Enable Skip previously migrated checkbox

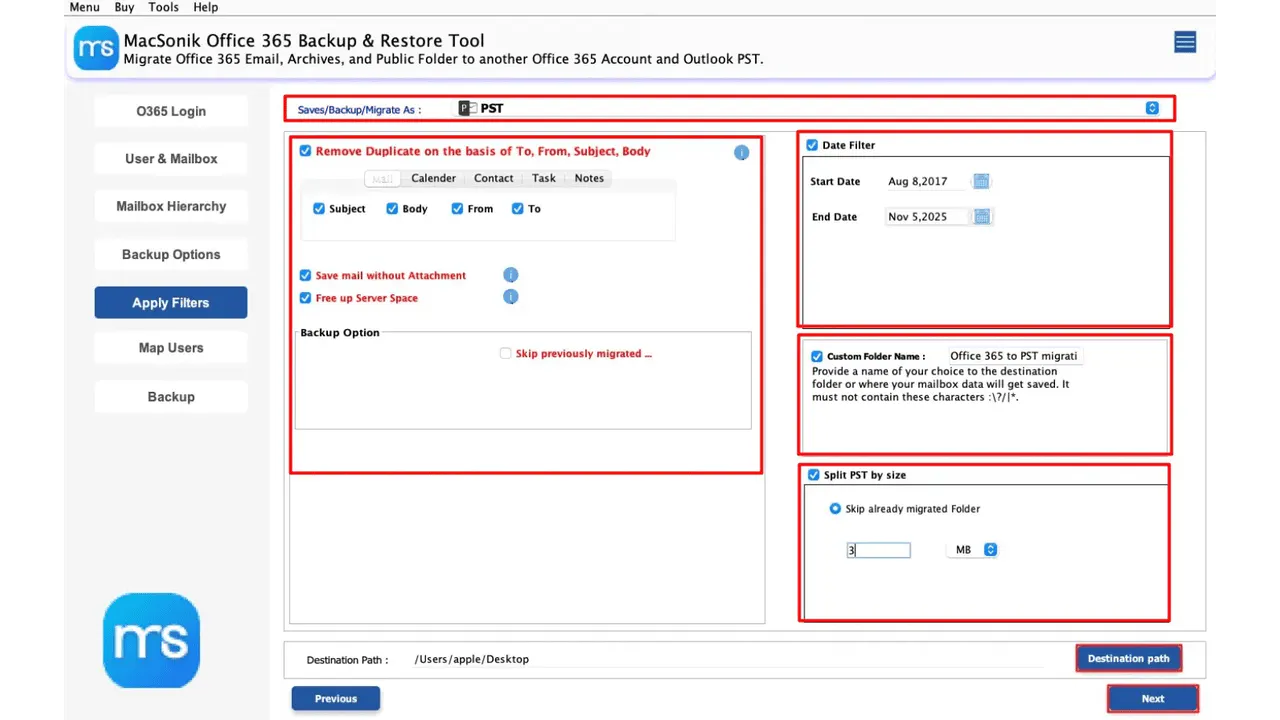(505, 353)
